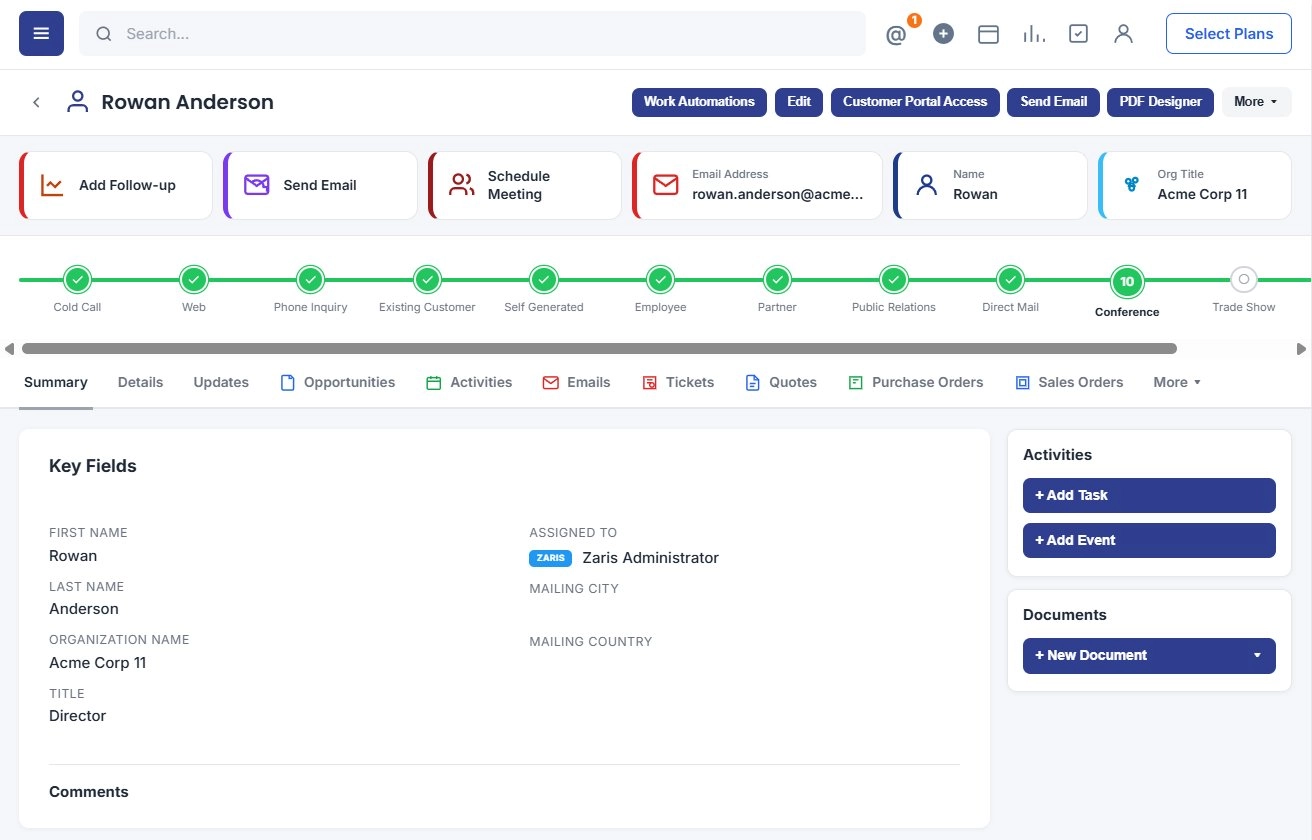
Task: Click the Name card person icon
Action: click(927, 185)
